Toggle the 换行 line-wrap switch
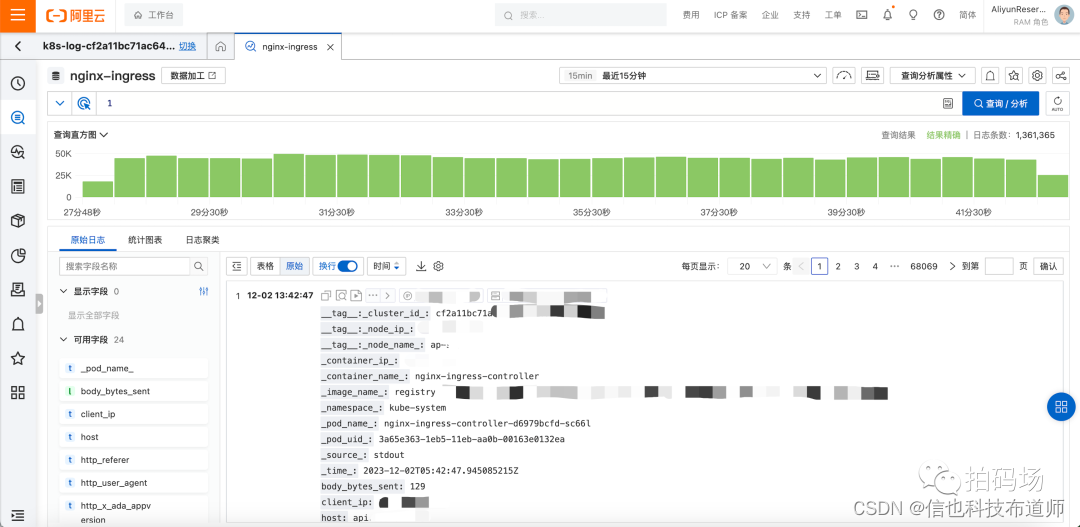 pos(348,266)
